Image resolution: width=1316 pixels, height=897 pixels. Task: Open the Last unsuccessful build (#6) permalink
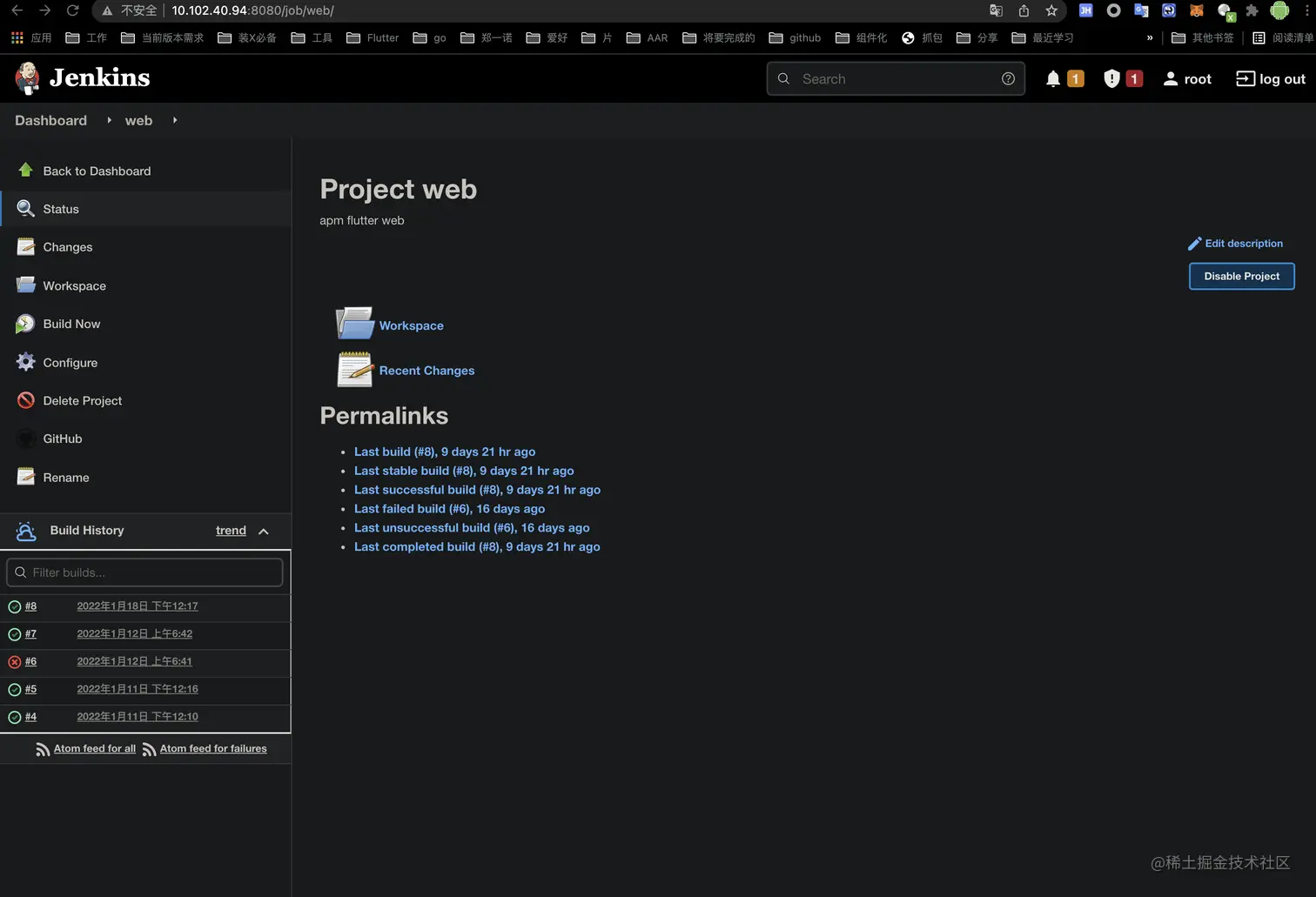472,528
